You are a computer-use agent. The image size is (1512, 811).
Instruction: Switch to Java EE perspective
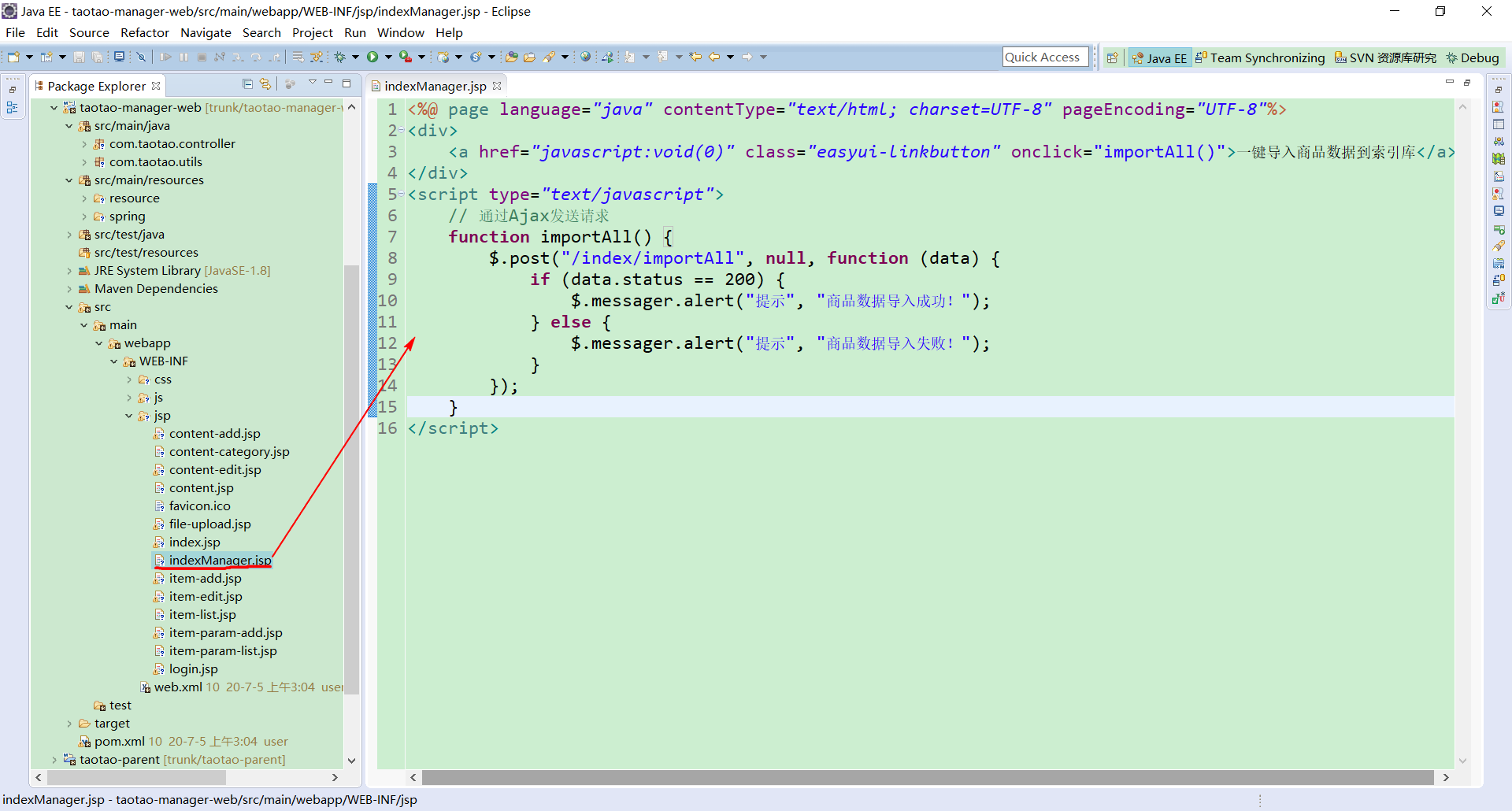(1159, 57)
